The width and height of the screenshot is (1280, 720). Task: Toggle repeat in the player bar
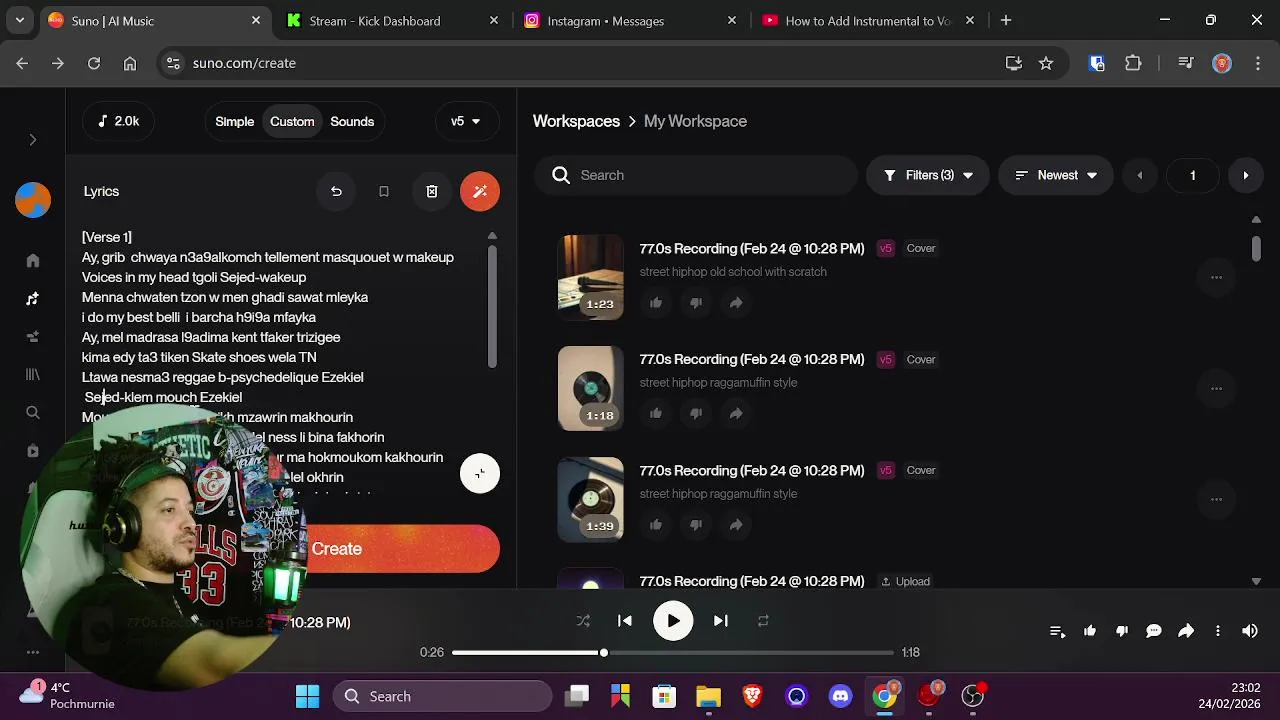763,621
